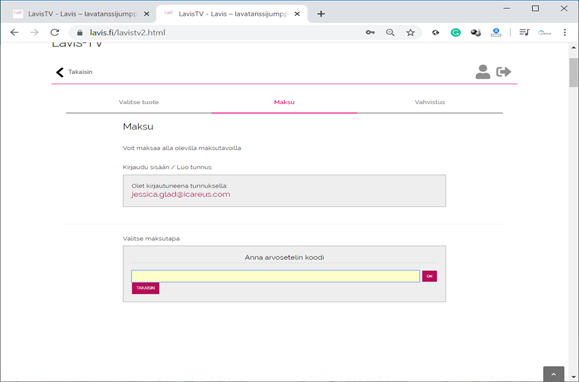Click the scrollbar up arrow

[573, 48]
